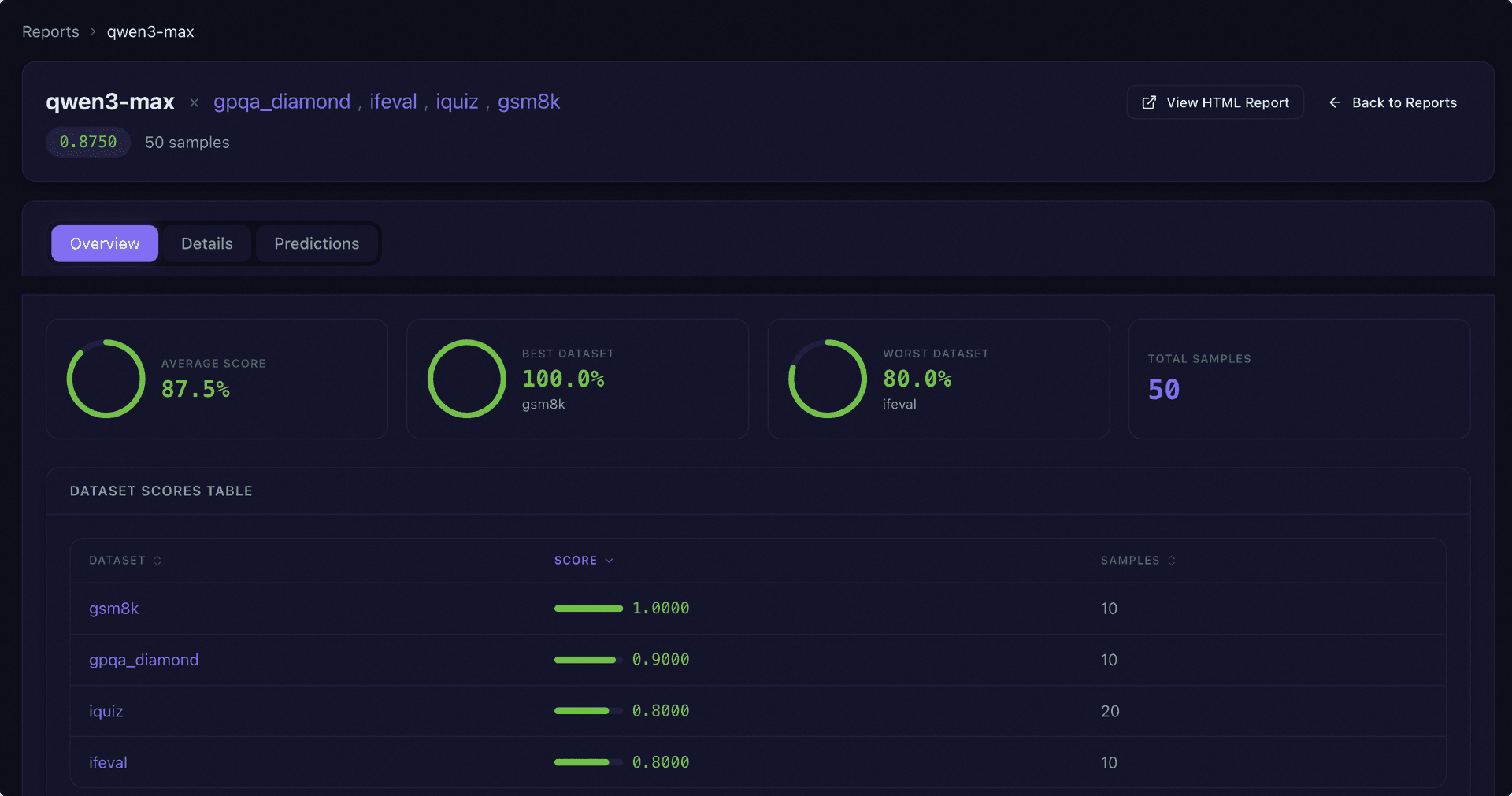Viewport: 1512px width, 796px height.
Task: Click the 0.9000 score in gpqa_diamond row
Action: 661,660
